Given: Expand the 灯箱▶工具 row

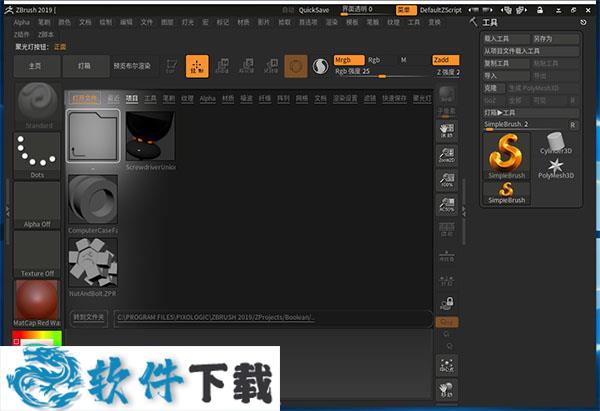Looking at the screenshot, I should [531, 113].
